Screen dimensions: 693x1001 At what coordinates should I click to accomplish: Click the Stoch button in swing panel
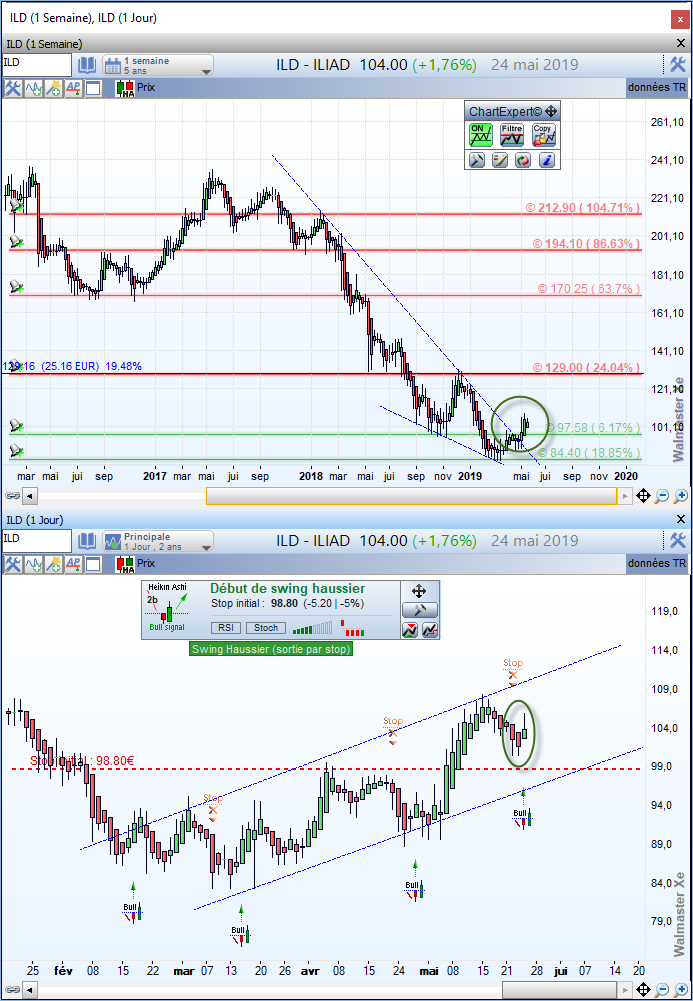click(266, 628)
